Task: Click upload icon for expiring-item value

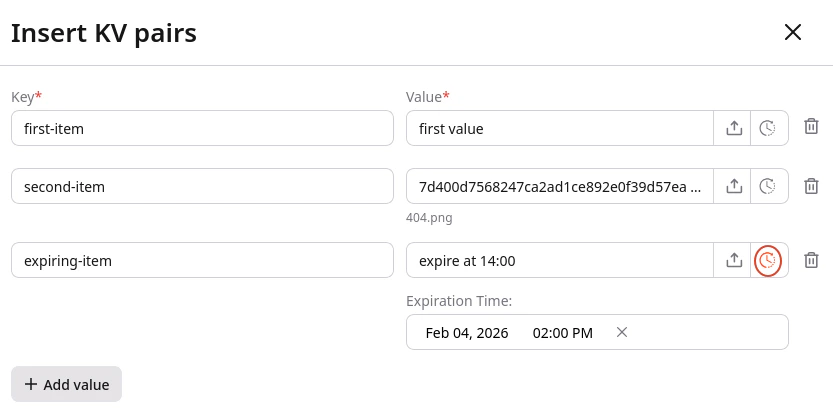Action: click(734, 260)
